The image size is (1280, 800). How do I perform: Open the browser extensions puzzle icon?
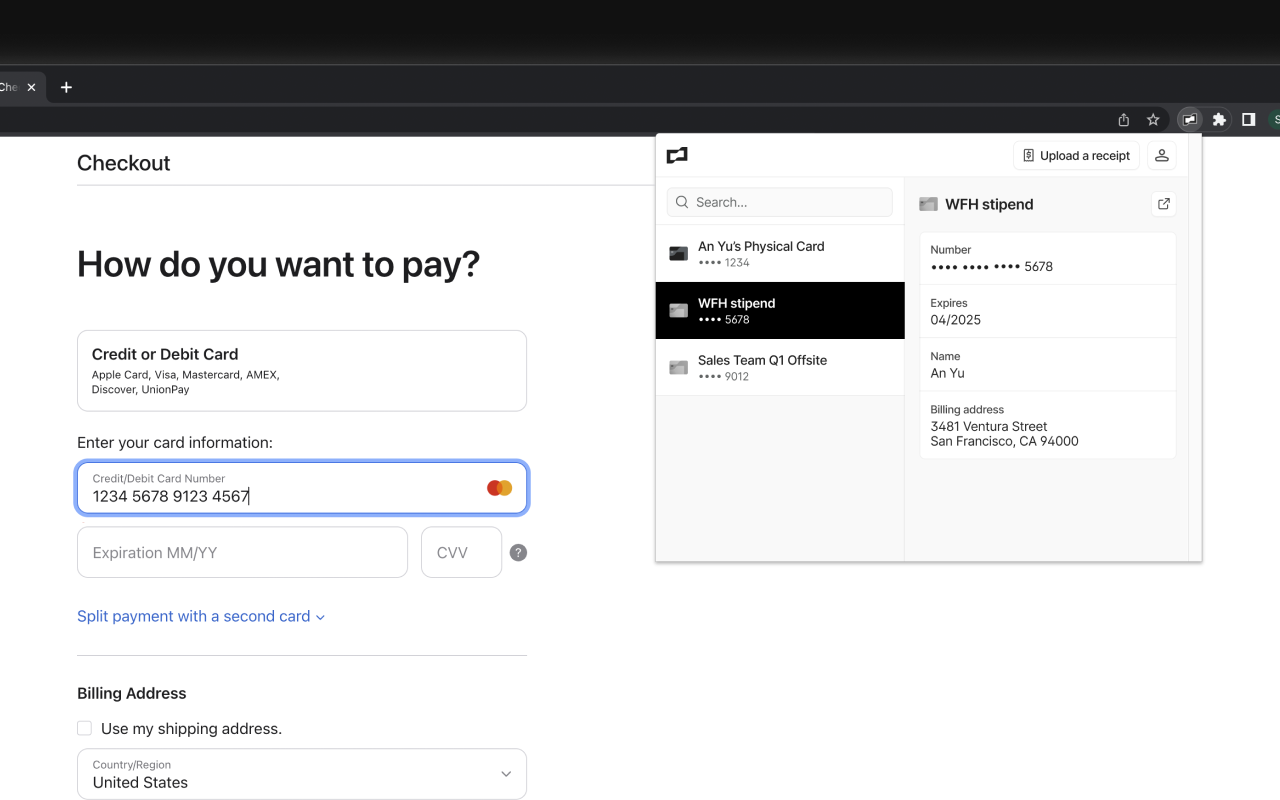pyautogui.click(x=1219, y=119)
